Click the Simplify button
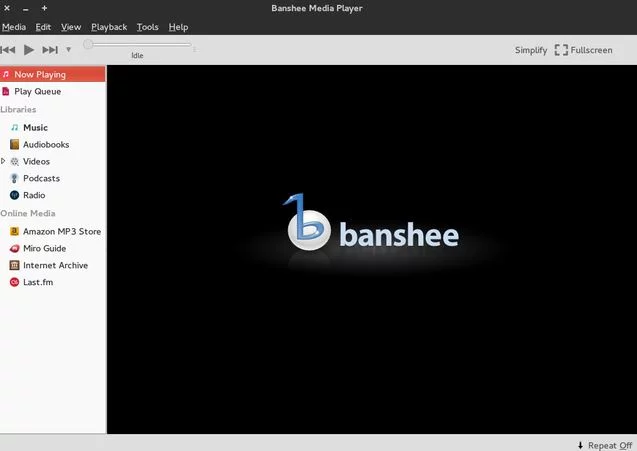637x451 pixels. 531,50
